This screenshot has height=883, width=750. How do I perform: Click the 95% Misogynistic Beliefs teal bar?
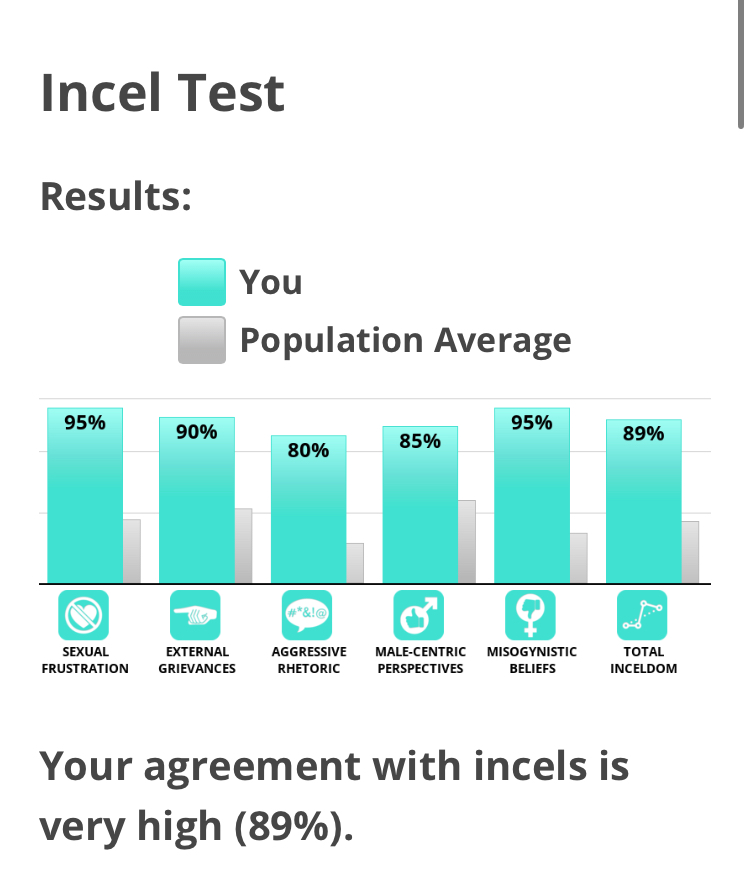point(532,496)
